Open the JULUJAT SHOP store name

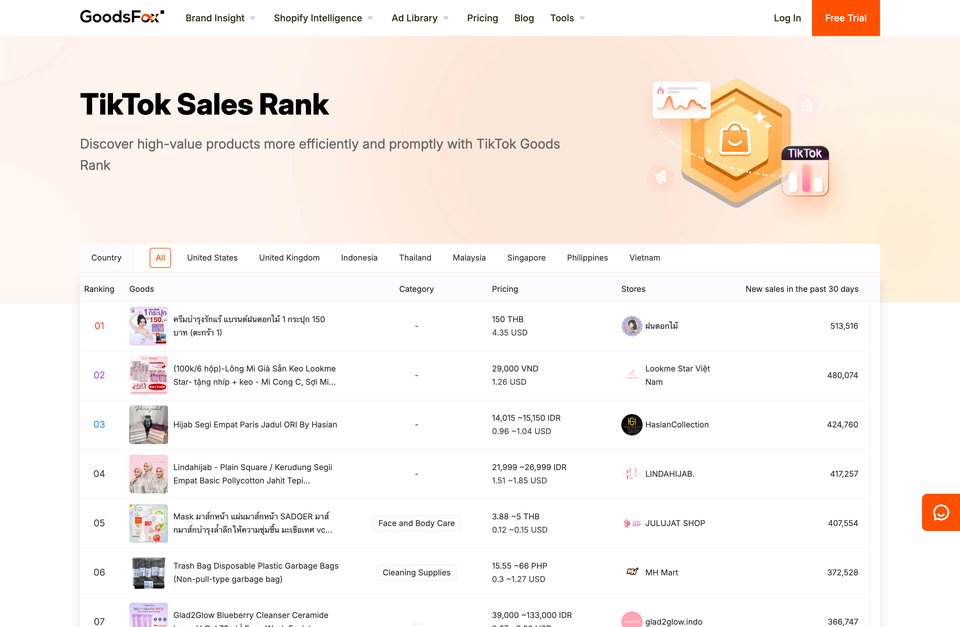pyautogui.click(x=675, y=523)
